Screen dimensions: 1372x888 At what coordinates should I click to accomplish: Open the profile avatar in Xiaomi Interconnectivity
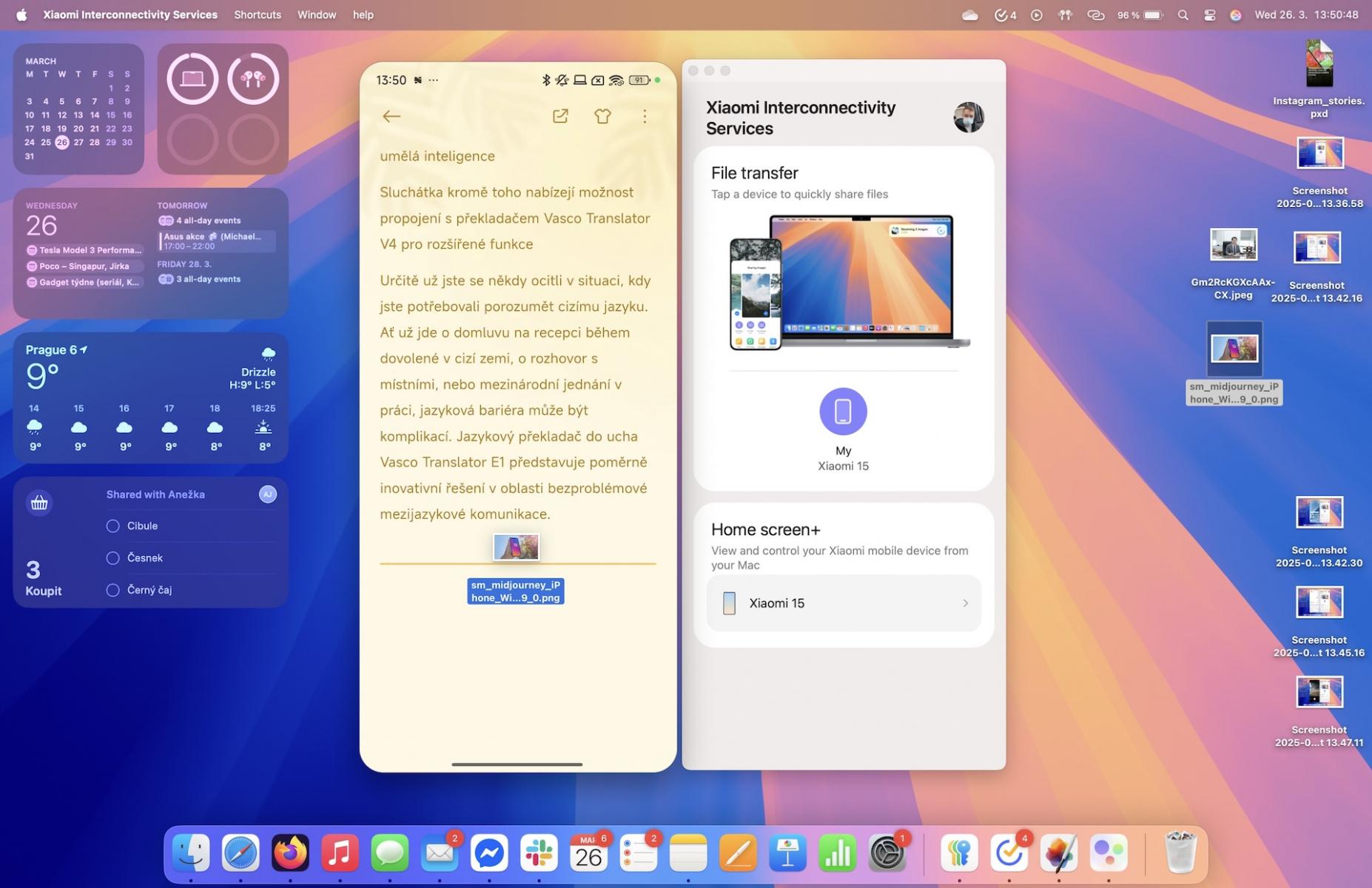point(969,117)
